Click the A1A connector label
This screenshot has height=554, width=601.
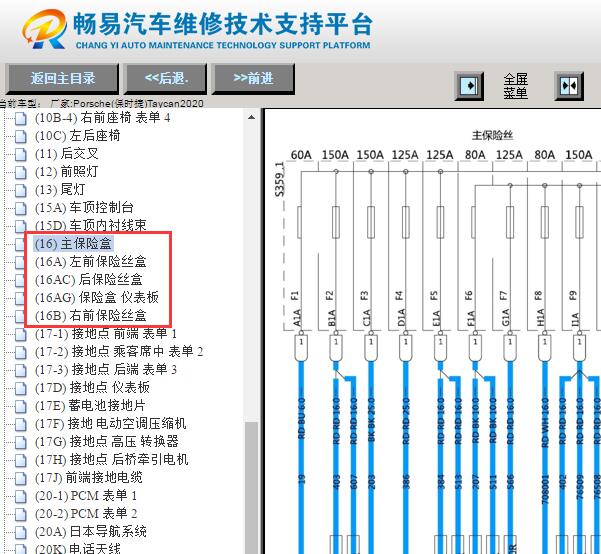297,317
